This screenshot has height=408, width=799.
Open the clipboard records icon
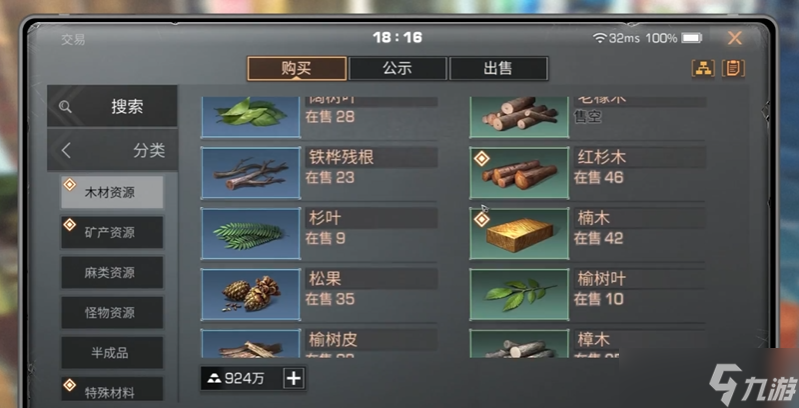tap(733, 68)
